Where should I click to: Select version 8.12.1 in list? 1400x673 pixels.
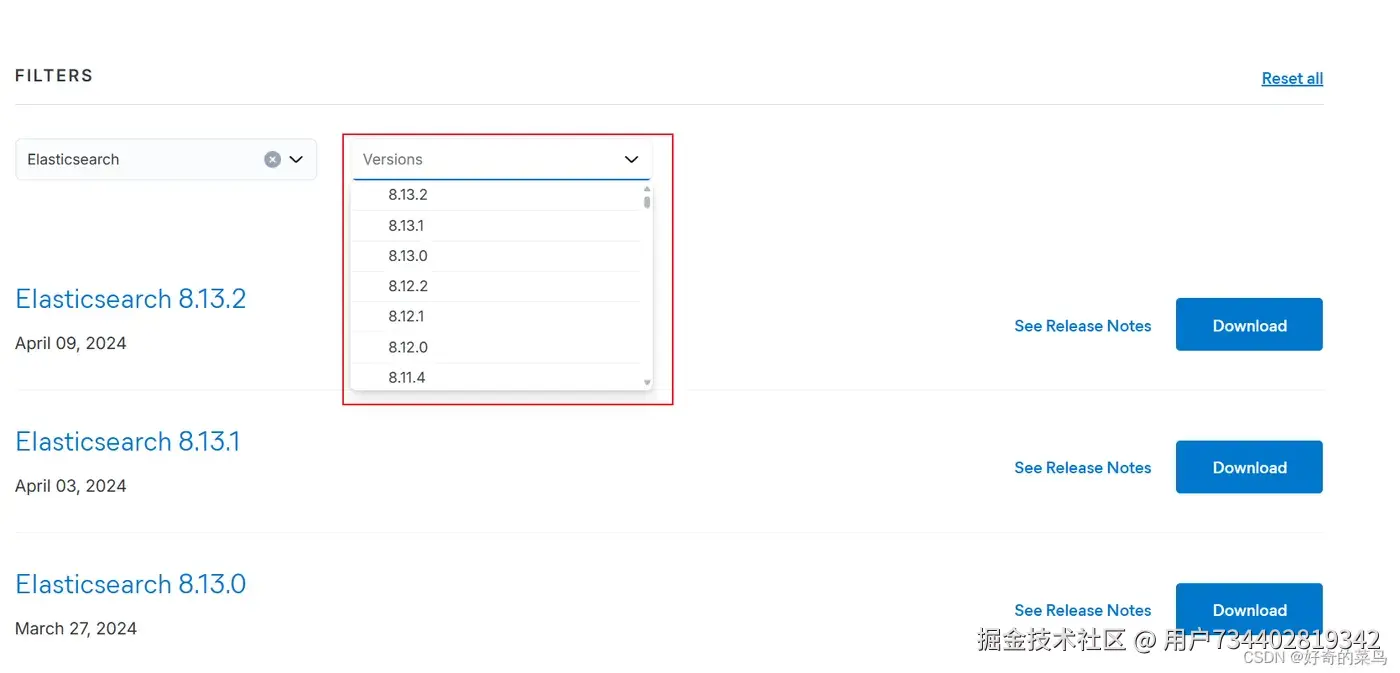click(497, 316)
